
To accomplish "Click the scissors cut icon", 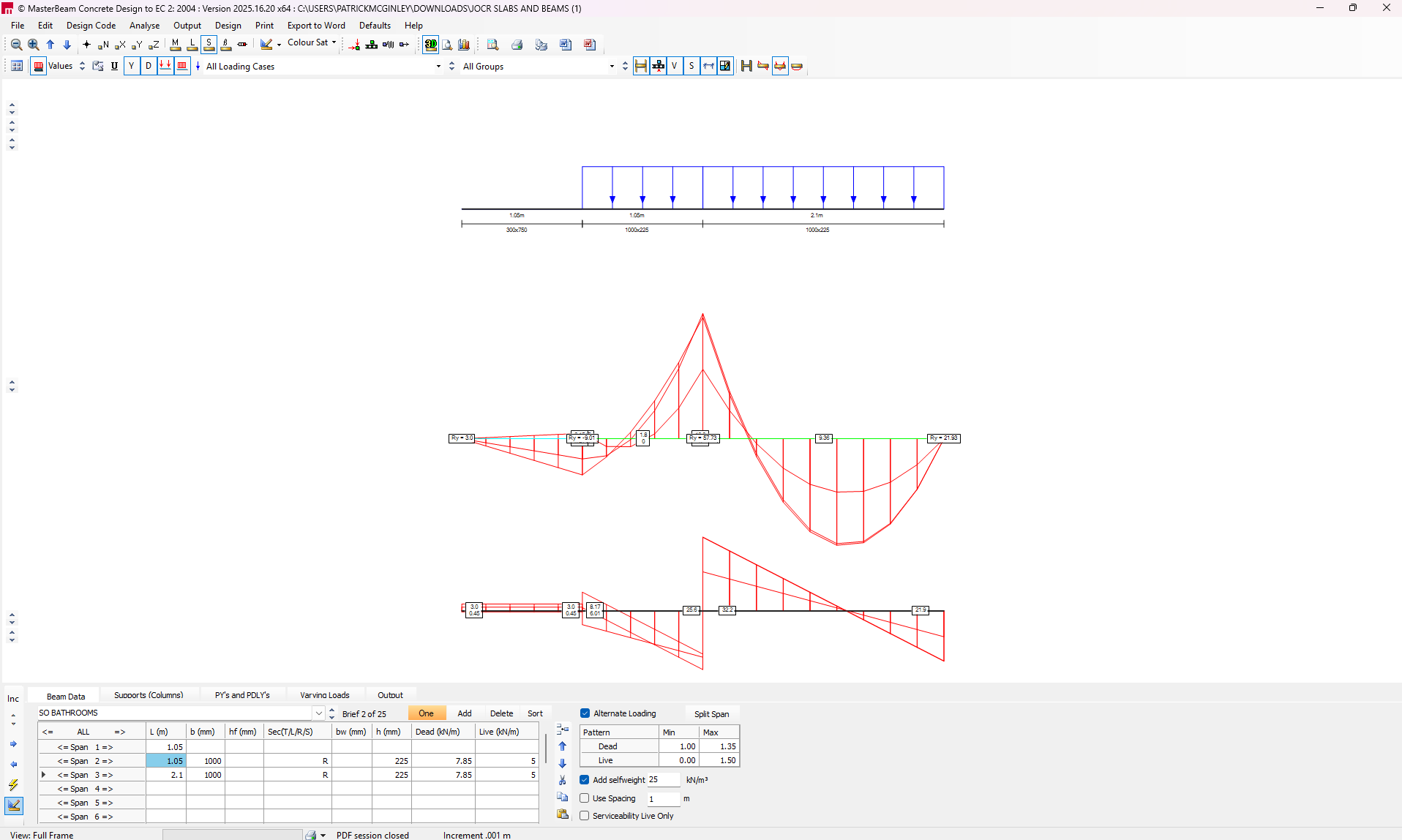I will pyautogui.click(x=562, y=780).
